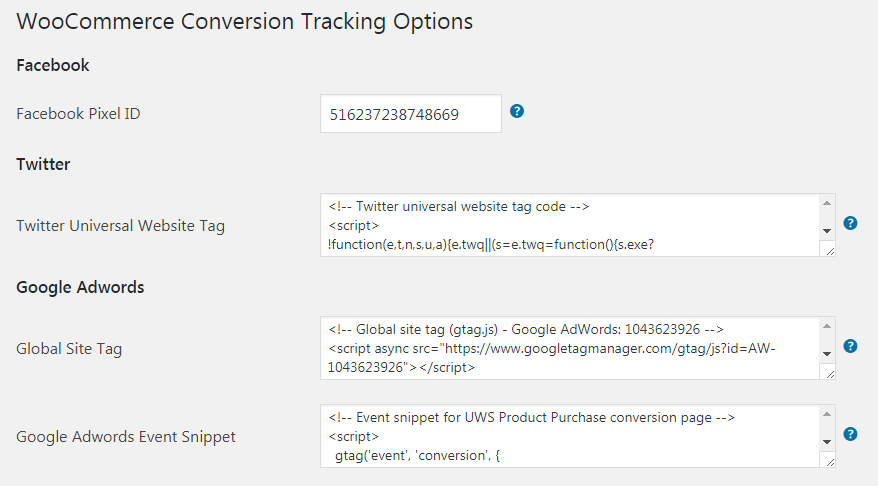Click the Google Adwords Event Snippet label

click(126, 437)
